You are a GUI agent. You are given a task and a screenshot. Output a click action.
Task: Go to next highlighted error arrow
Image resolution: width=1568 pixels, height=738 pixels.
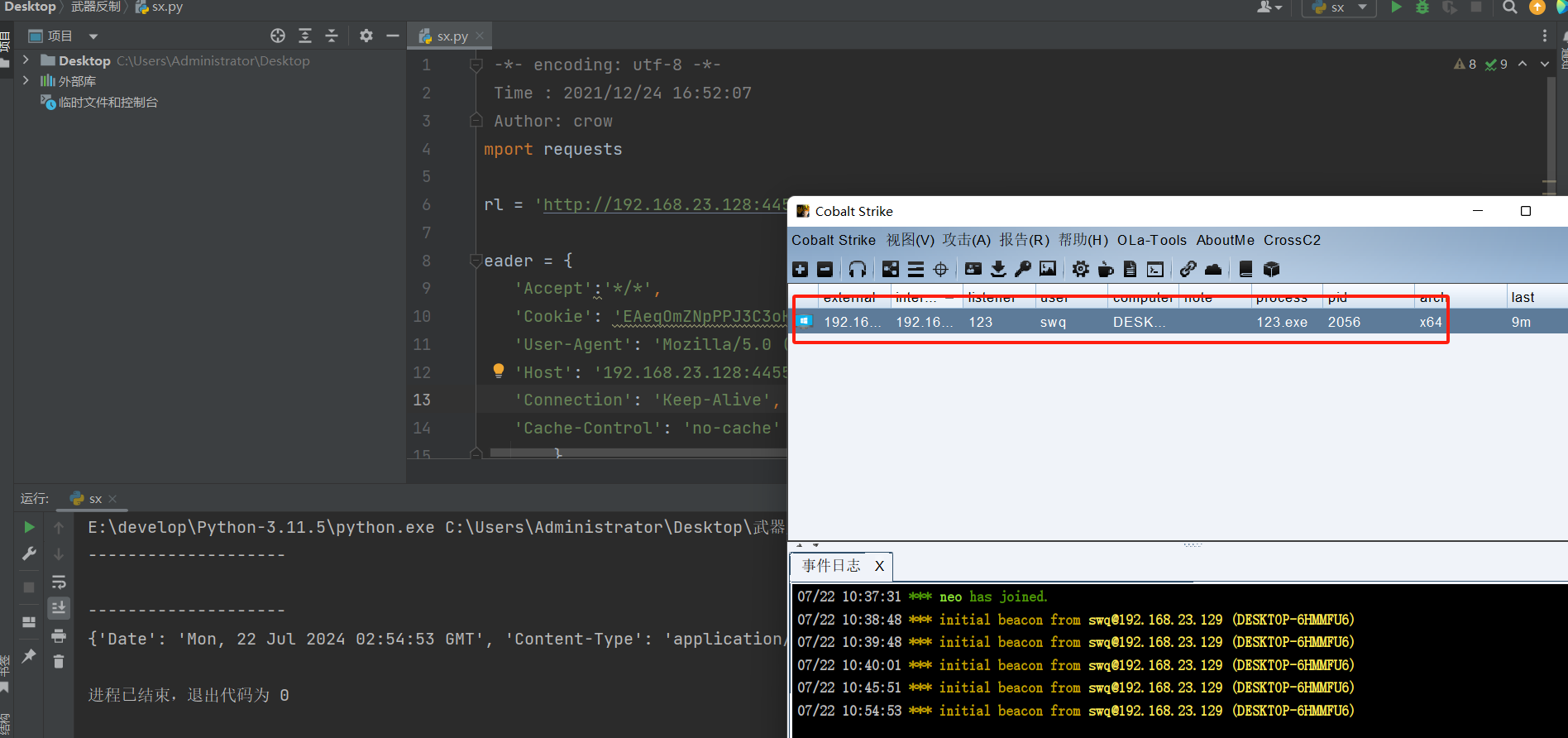1545,64
